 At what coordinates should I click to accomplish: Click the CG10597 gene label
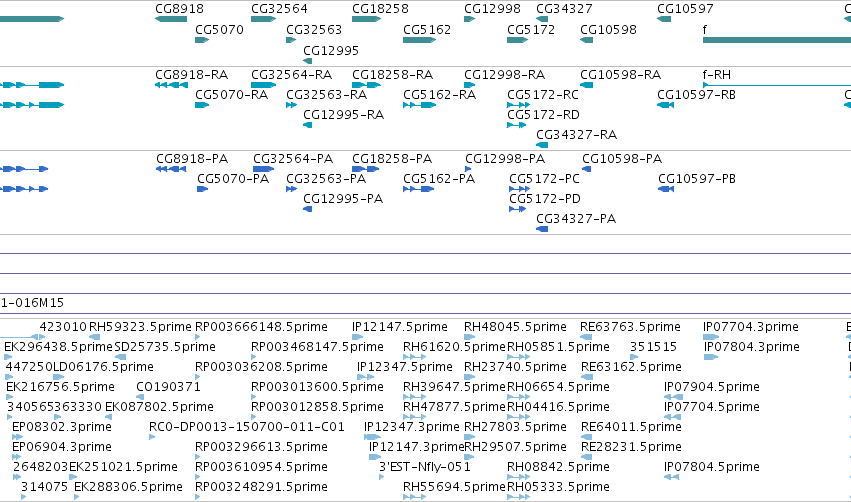(685, 9)
